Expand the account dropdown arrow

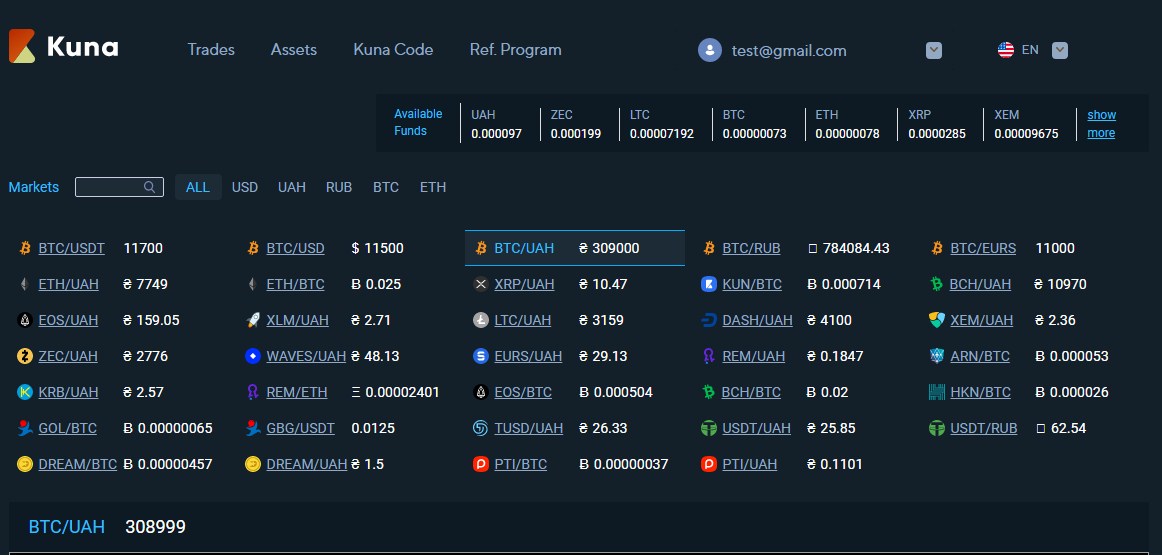pyautogui.click(x=934, y=50)
